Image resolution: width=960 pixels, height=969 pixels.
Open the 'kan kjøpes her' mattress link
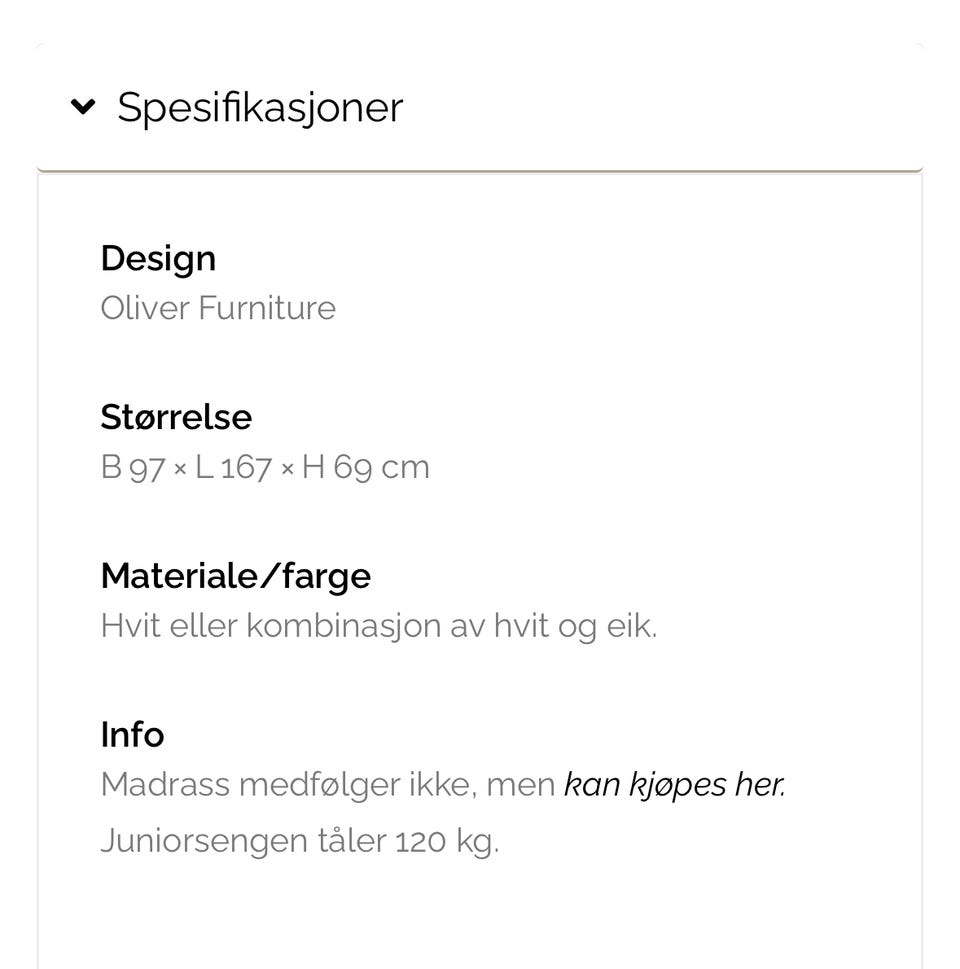[673, 785]
